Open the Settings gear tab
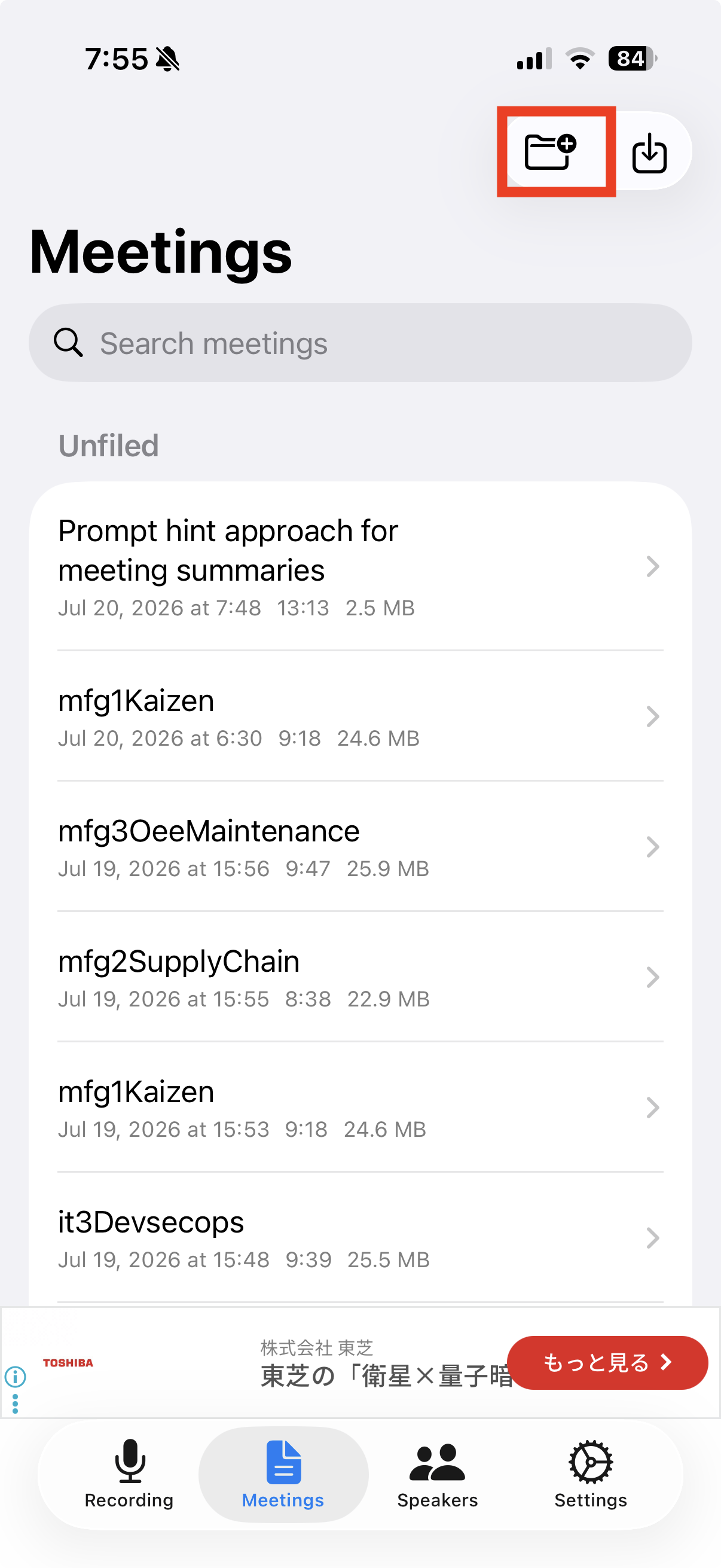 (x=591, y=1473)
